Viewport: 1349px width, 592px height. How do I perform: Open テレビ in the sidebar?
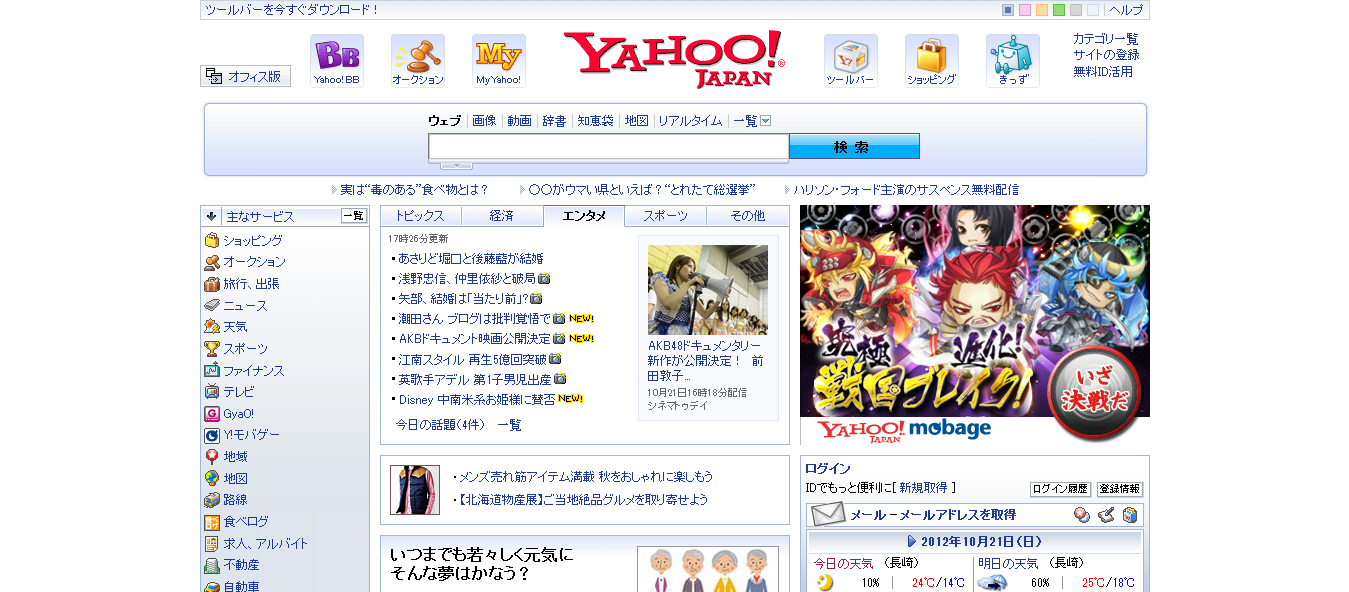coord(239,392)
